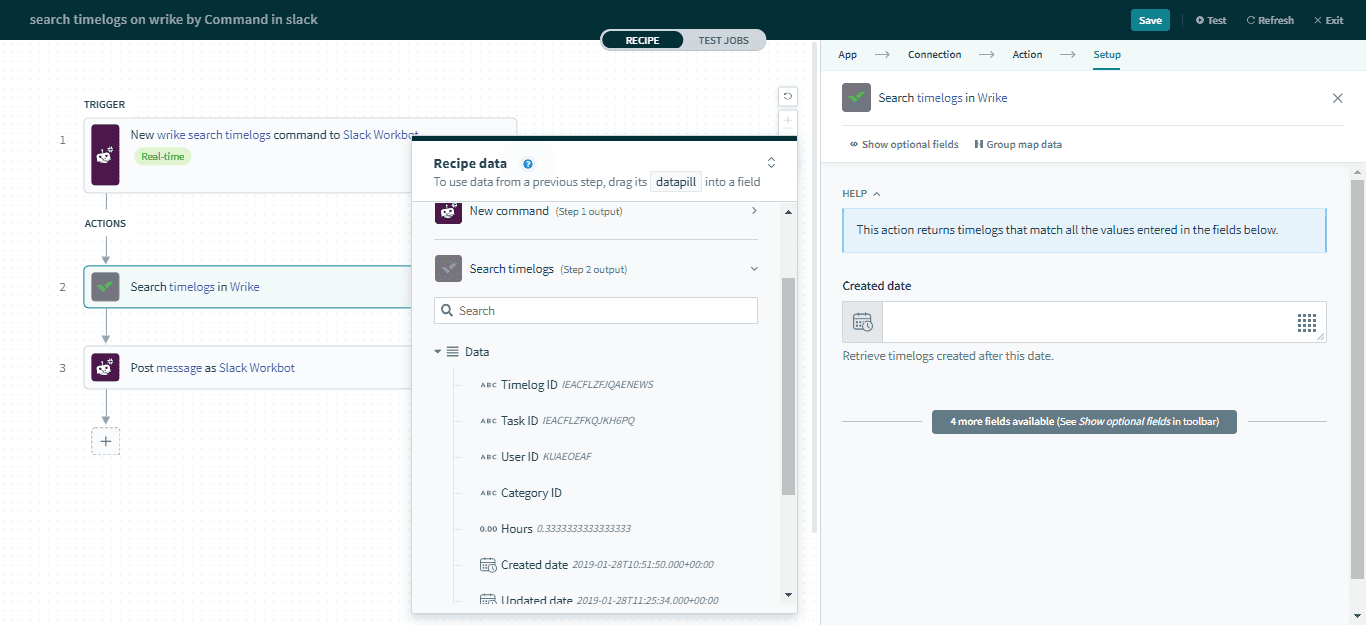Click the Slack Workbot icon on Post message step

tap(105, 367)
